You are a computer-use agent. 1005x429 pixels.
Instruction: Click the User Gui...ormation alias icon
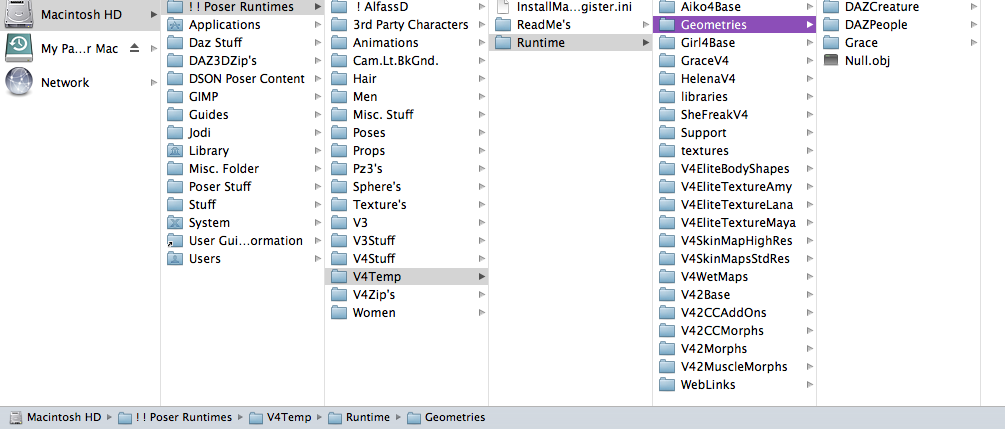[x=175, y=240]
